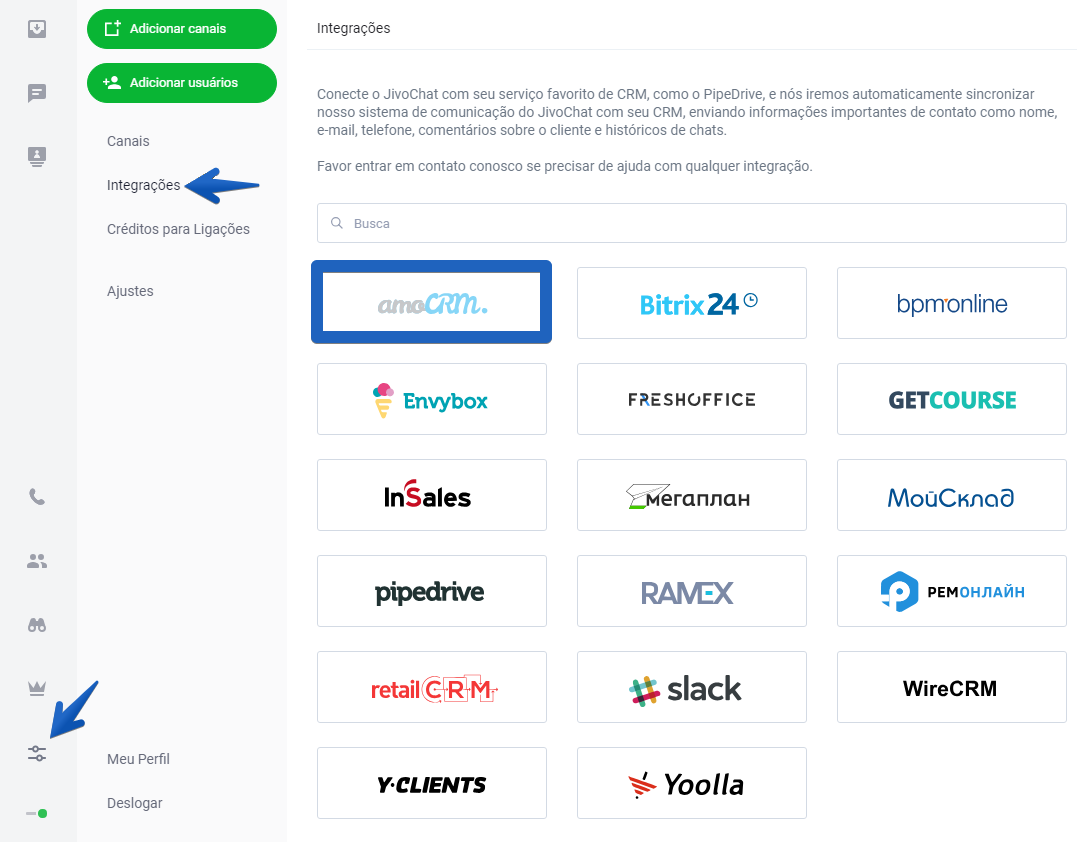Click the Adicionar canais button
This screenshot has width=1088, height=842.
pos(182,29)
